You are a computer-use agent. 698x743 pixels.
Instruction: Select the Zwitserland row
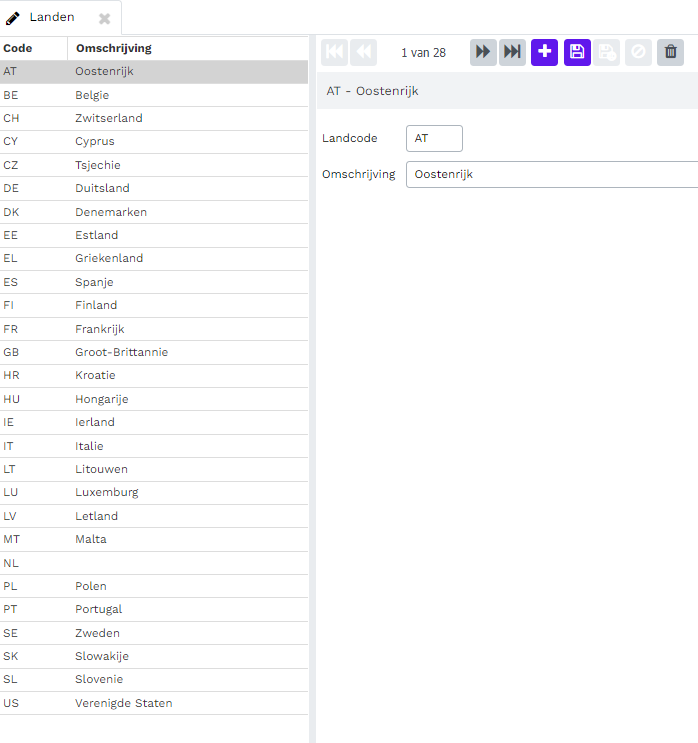pyautogui.click(x=154, y=118)
